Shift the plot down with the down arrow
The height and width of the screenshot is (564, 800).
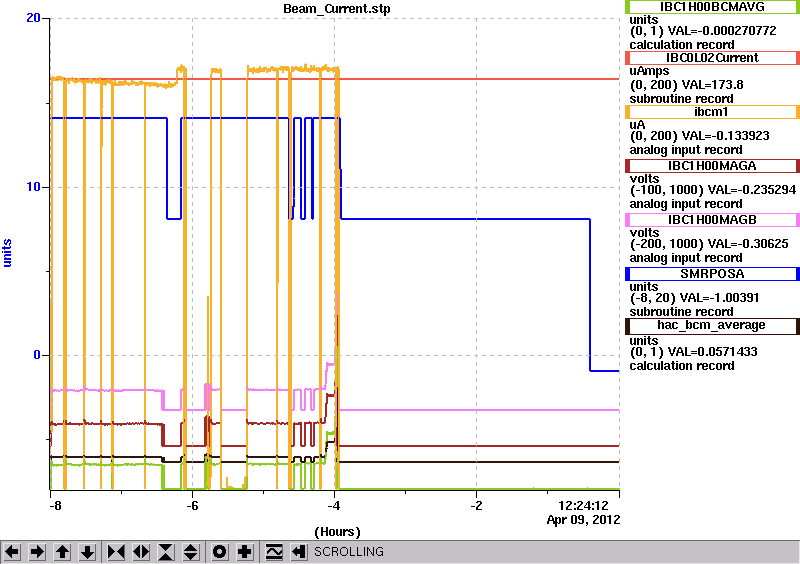tap(87, 552)
